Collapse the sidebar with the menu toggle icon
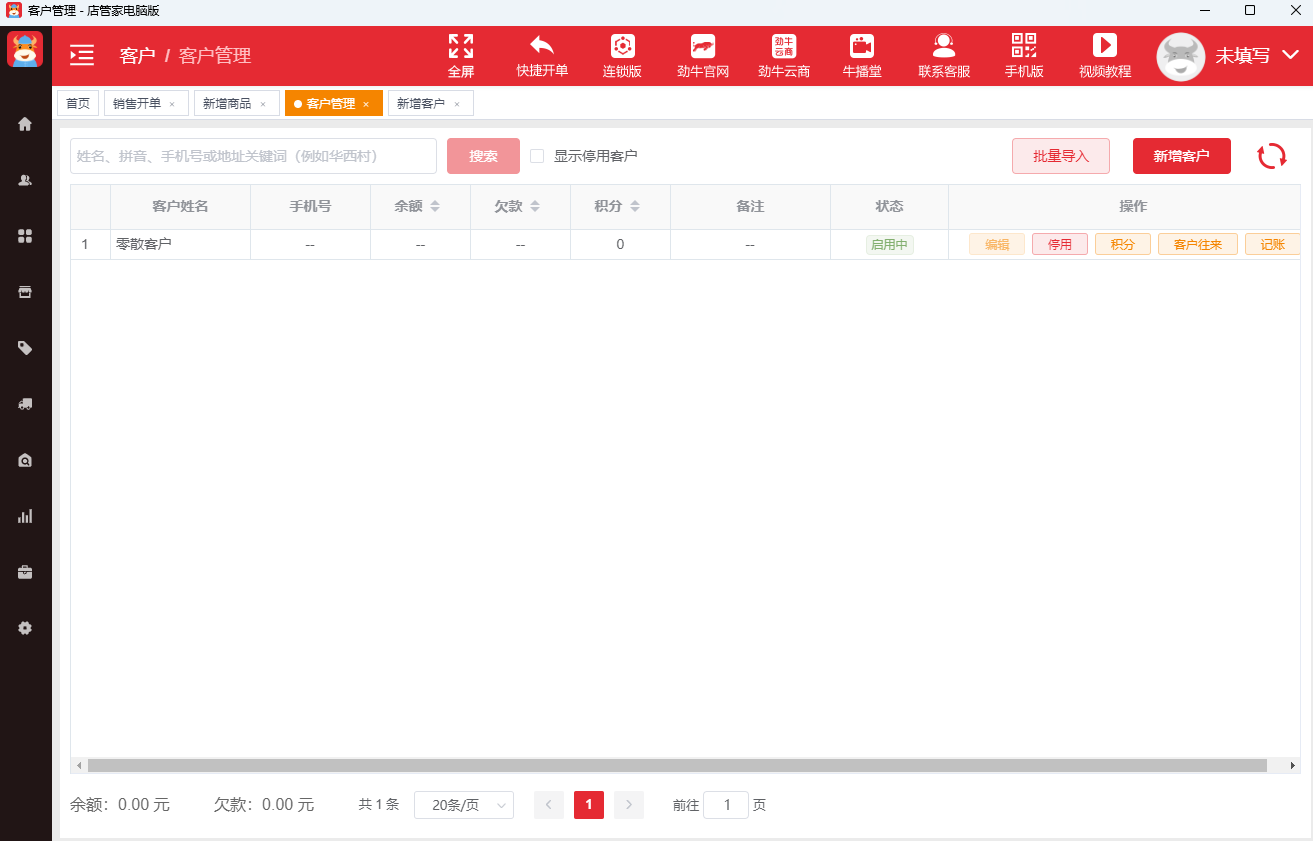1313x841 pixels. coord(82,55)
